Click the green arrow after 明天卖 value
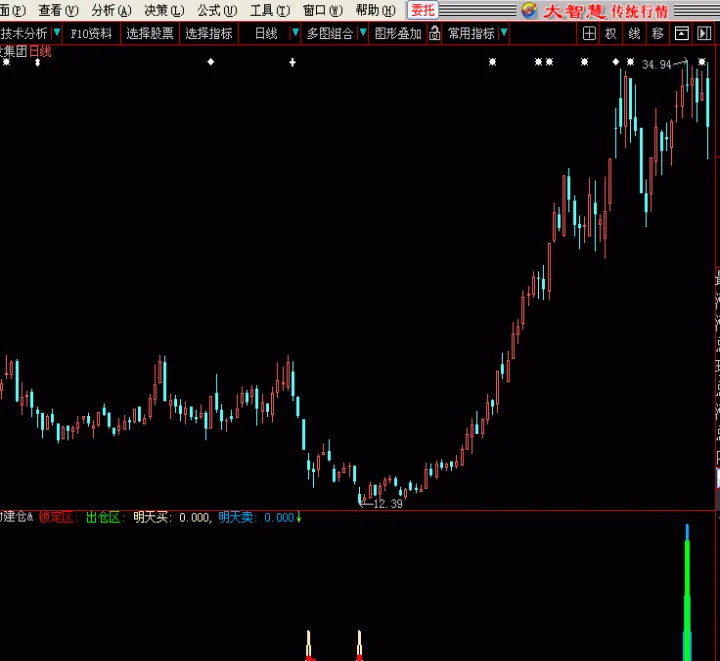This screenshot has height=661, width=720. tap(299, 517)
